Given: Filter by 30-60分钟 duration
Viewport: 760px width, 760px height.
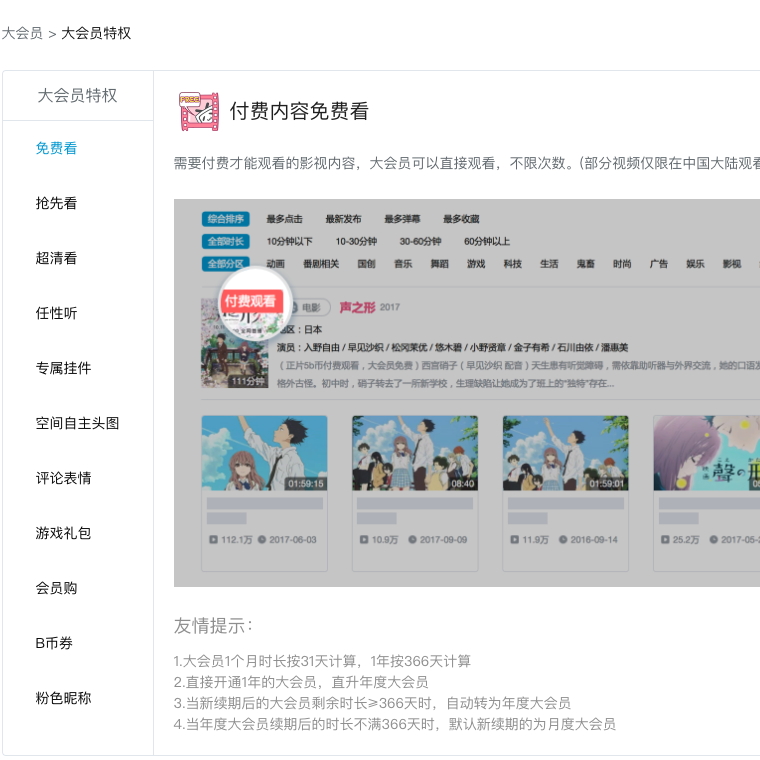Looking at the screenshot, I should point(420,241).
